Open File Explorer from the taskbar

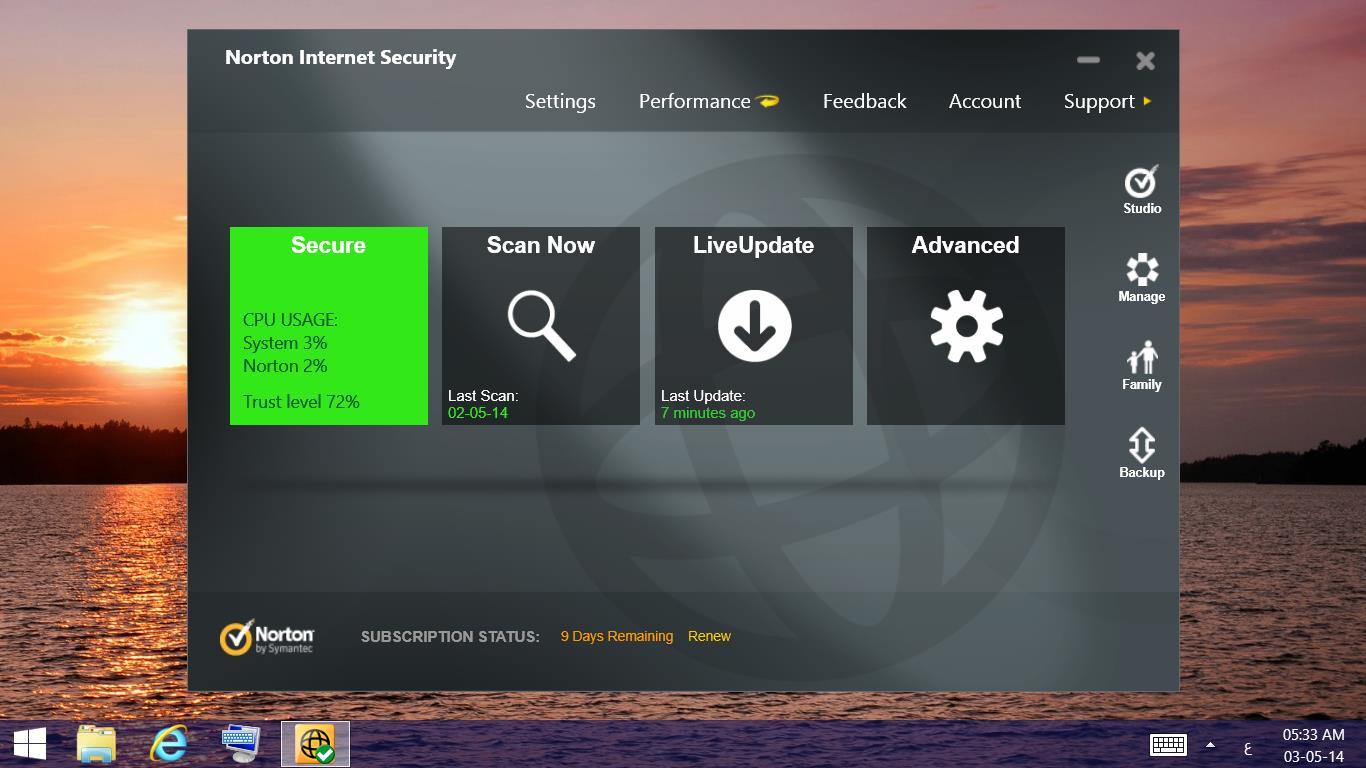96,744
